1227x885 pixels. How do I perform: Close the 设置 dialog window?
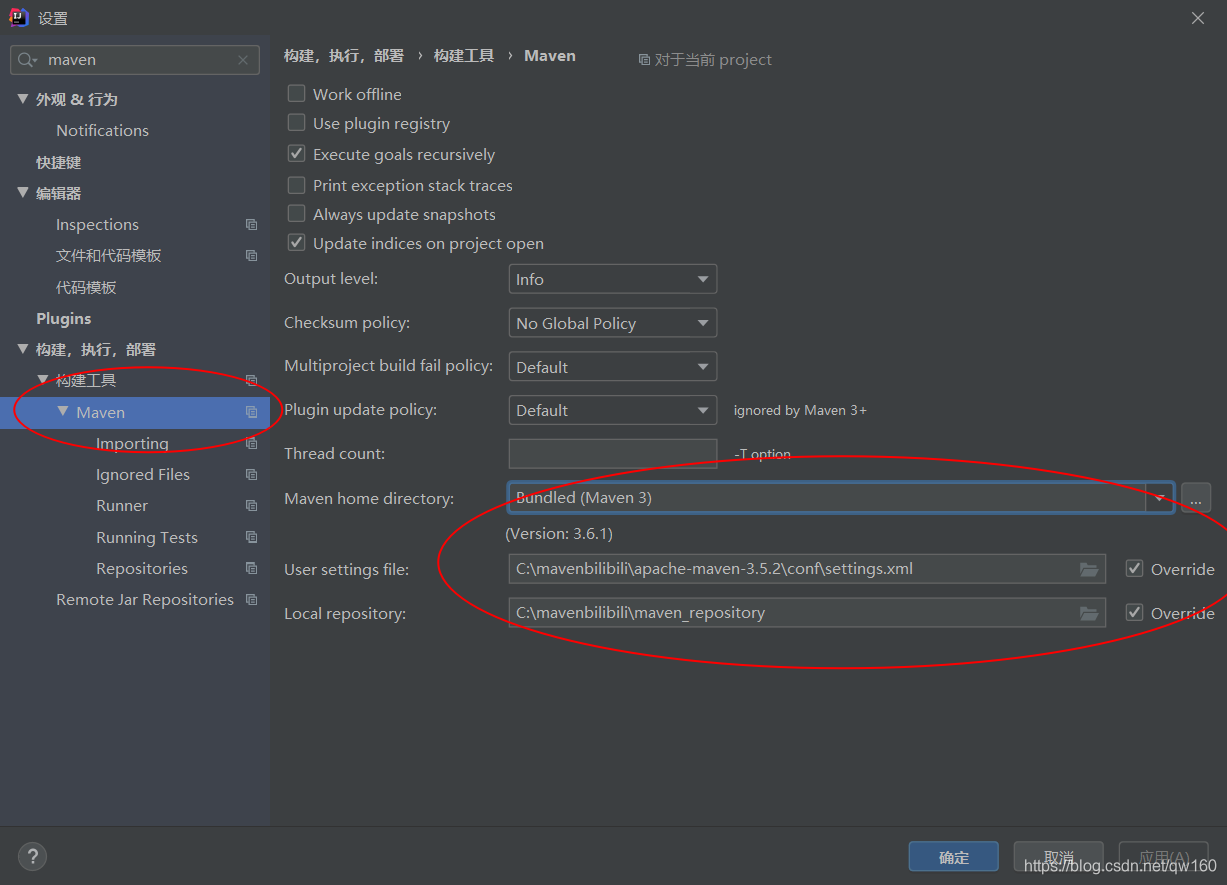click(1198, 18)
